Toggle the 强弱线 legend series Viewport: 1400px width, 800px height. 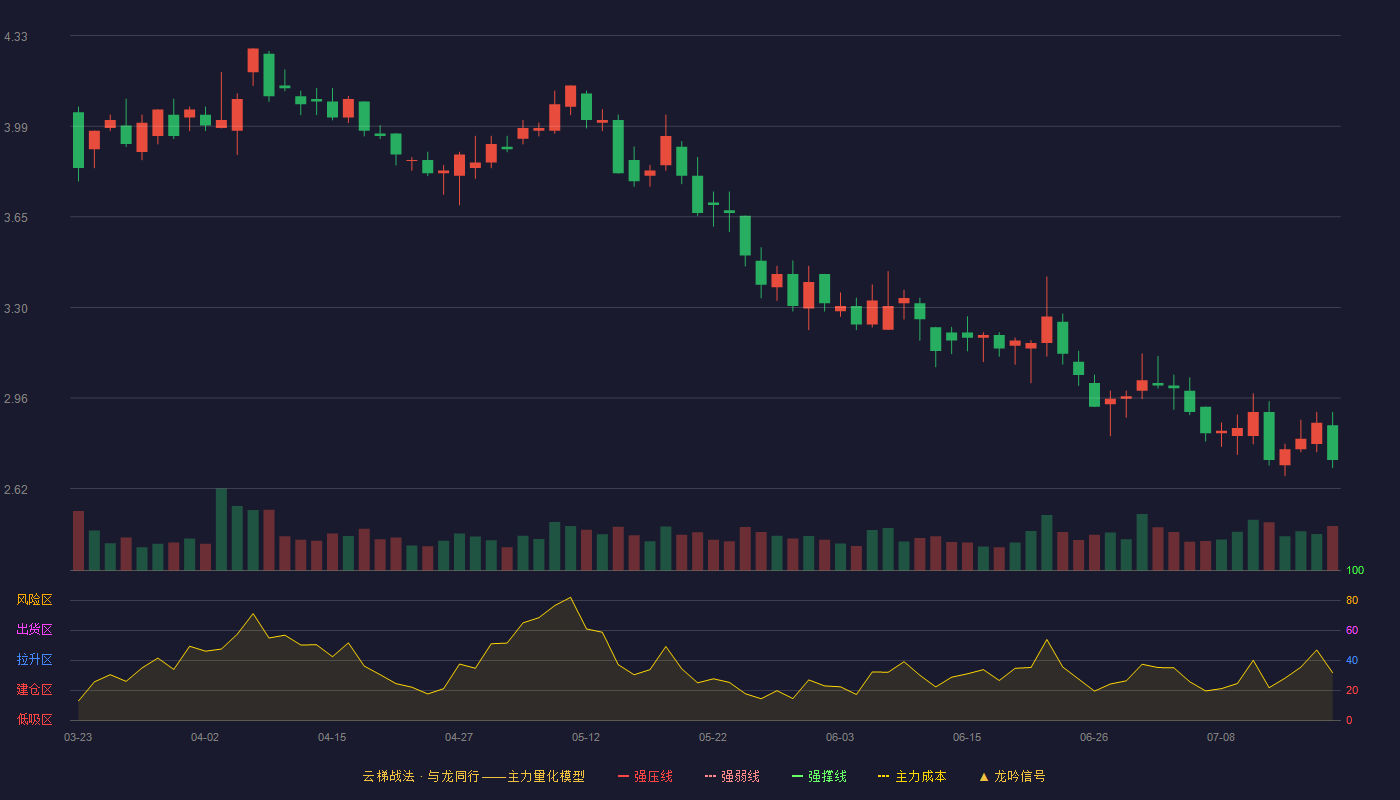[732, 776]
